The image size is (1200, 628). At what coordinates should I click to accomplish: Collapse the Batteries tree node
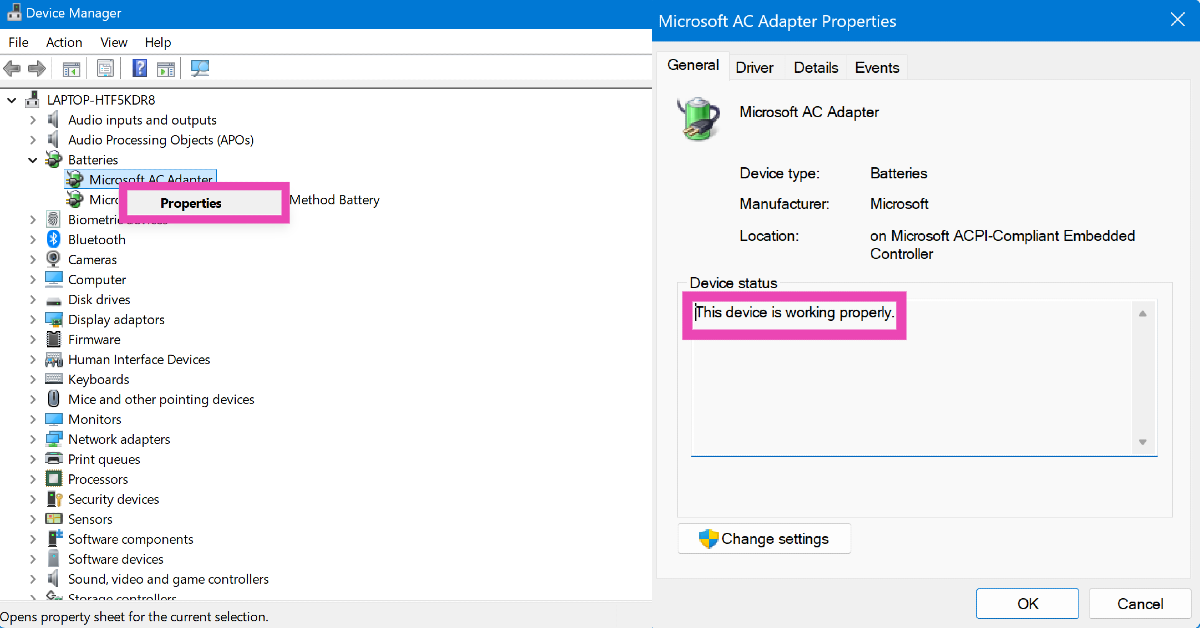(33, 160)
